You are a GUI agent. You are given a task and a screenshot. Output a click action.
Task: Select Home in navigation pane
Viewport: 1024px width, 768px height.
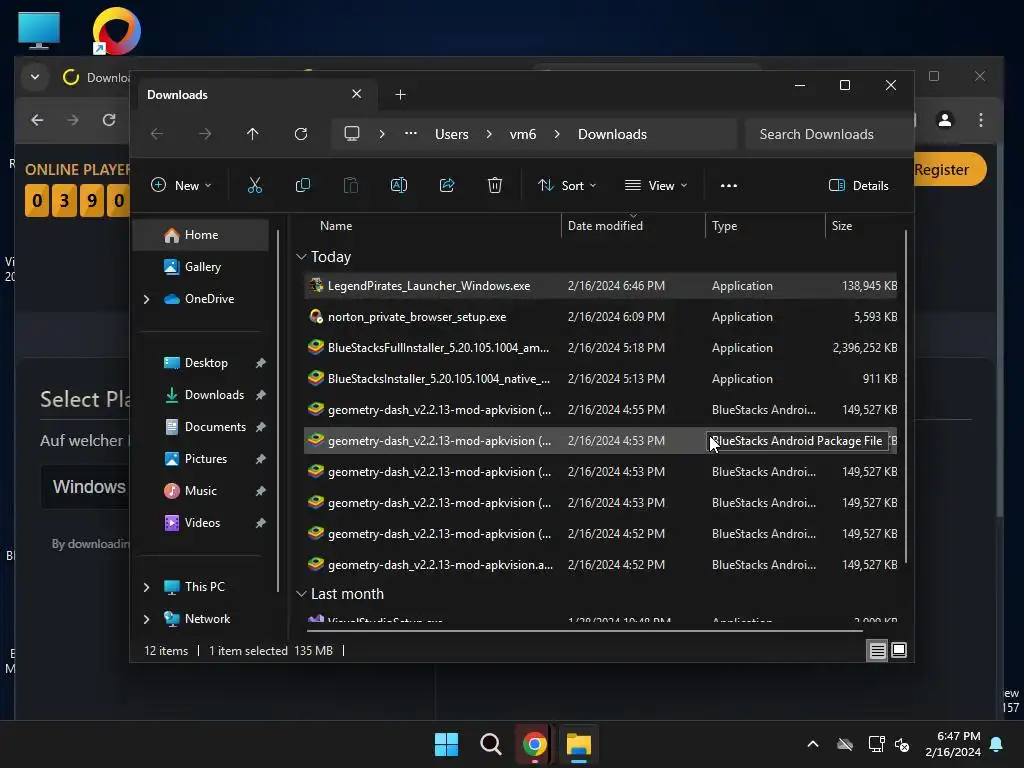[200, 235]
